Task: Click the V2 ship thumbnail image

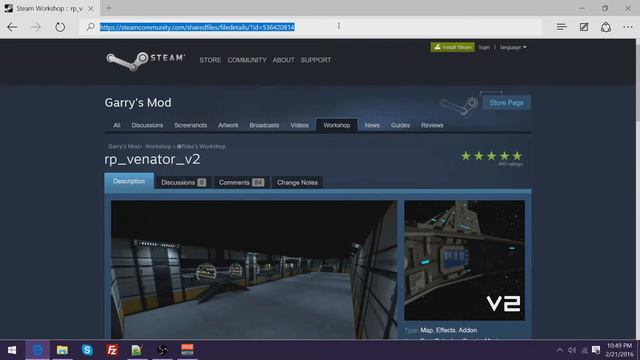Action: point(464,260)
